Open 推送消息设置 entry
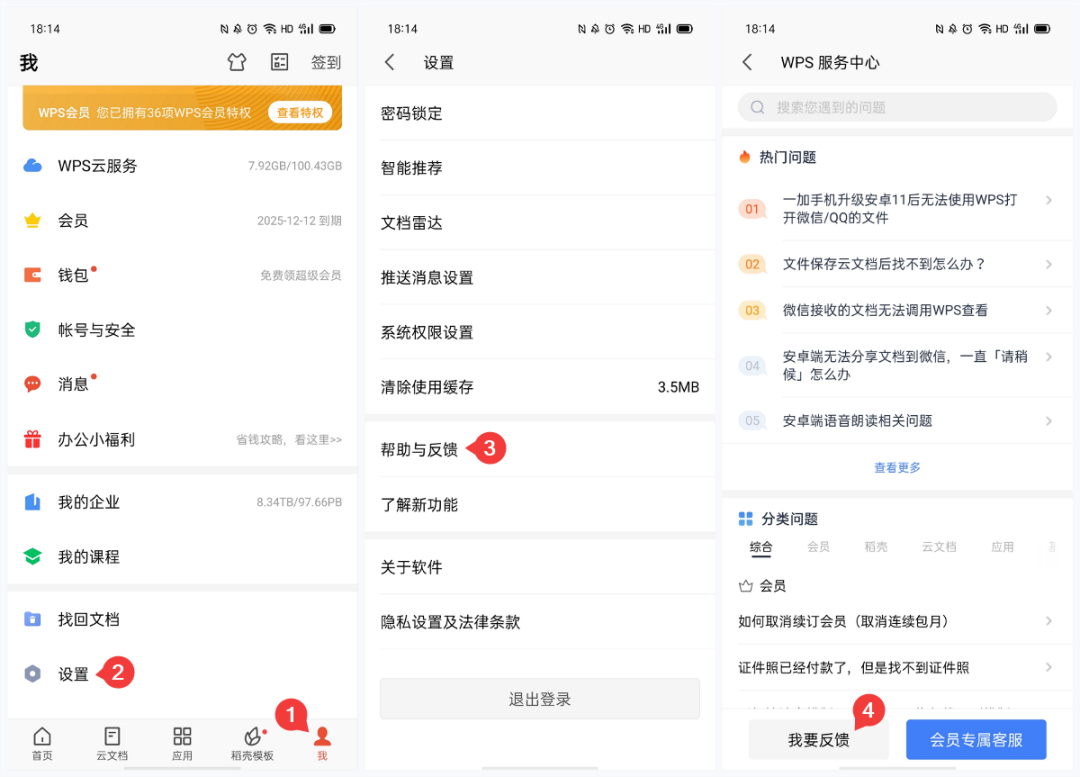This screenshot has height=777, width=1080. 540,278
